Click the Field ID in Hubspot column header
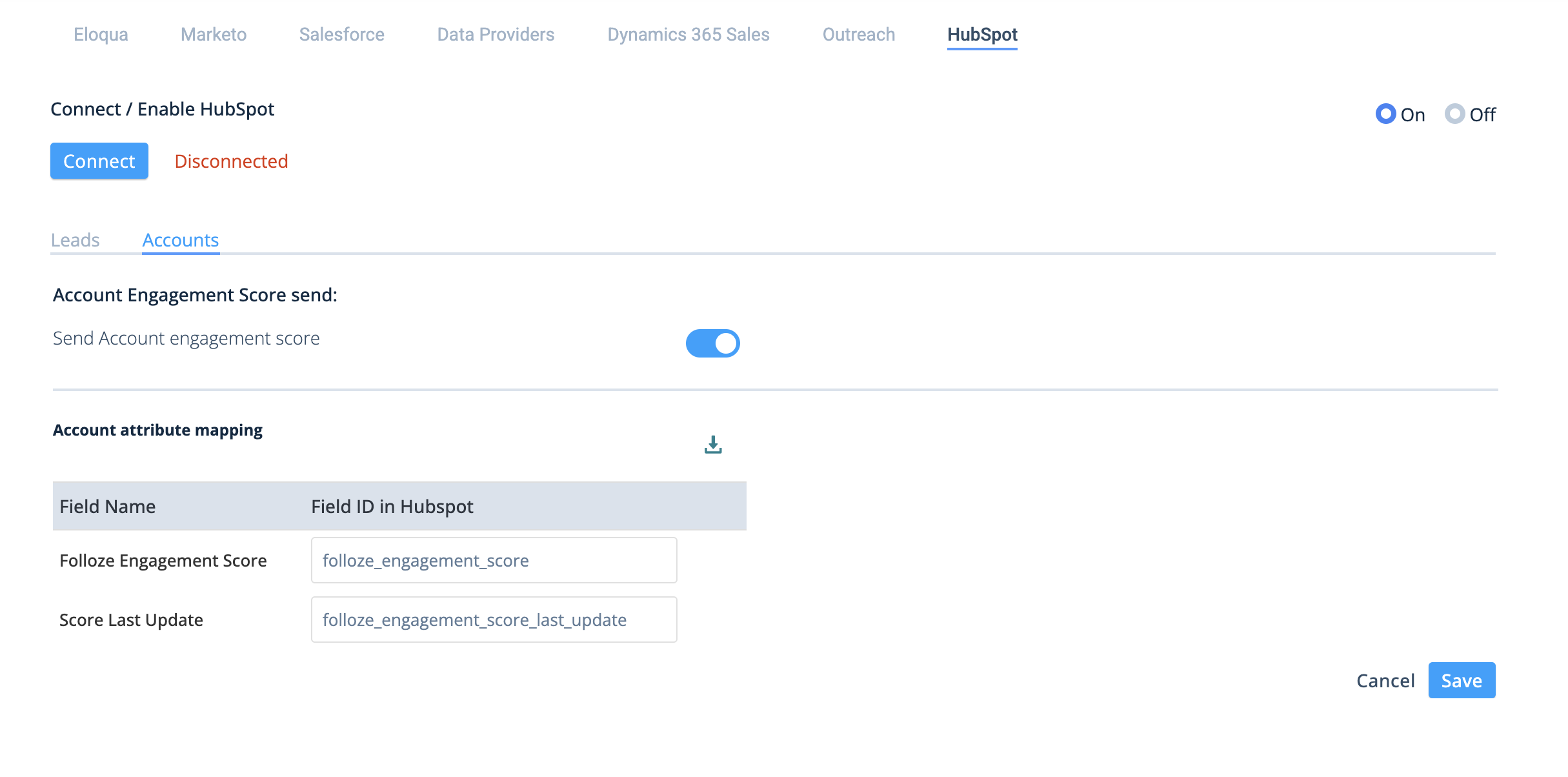The height and width of the screenshot is (777, 1568). click(x=392, y=507)
